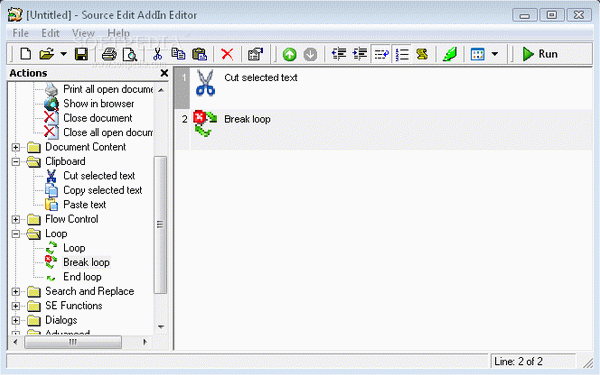The width and height of the screenshot is (600, 375).
Task: Toggle the auto-indent toolbar button
Action: pos(381,54)
